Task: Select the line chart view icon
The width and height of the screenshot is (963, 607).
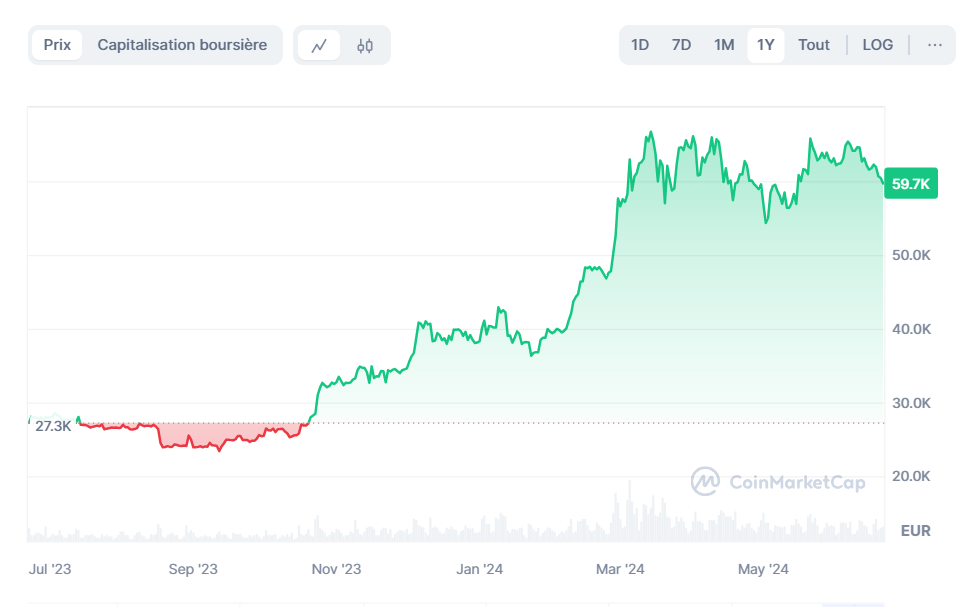Action: coord(320,45)
